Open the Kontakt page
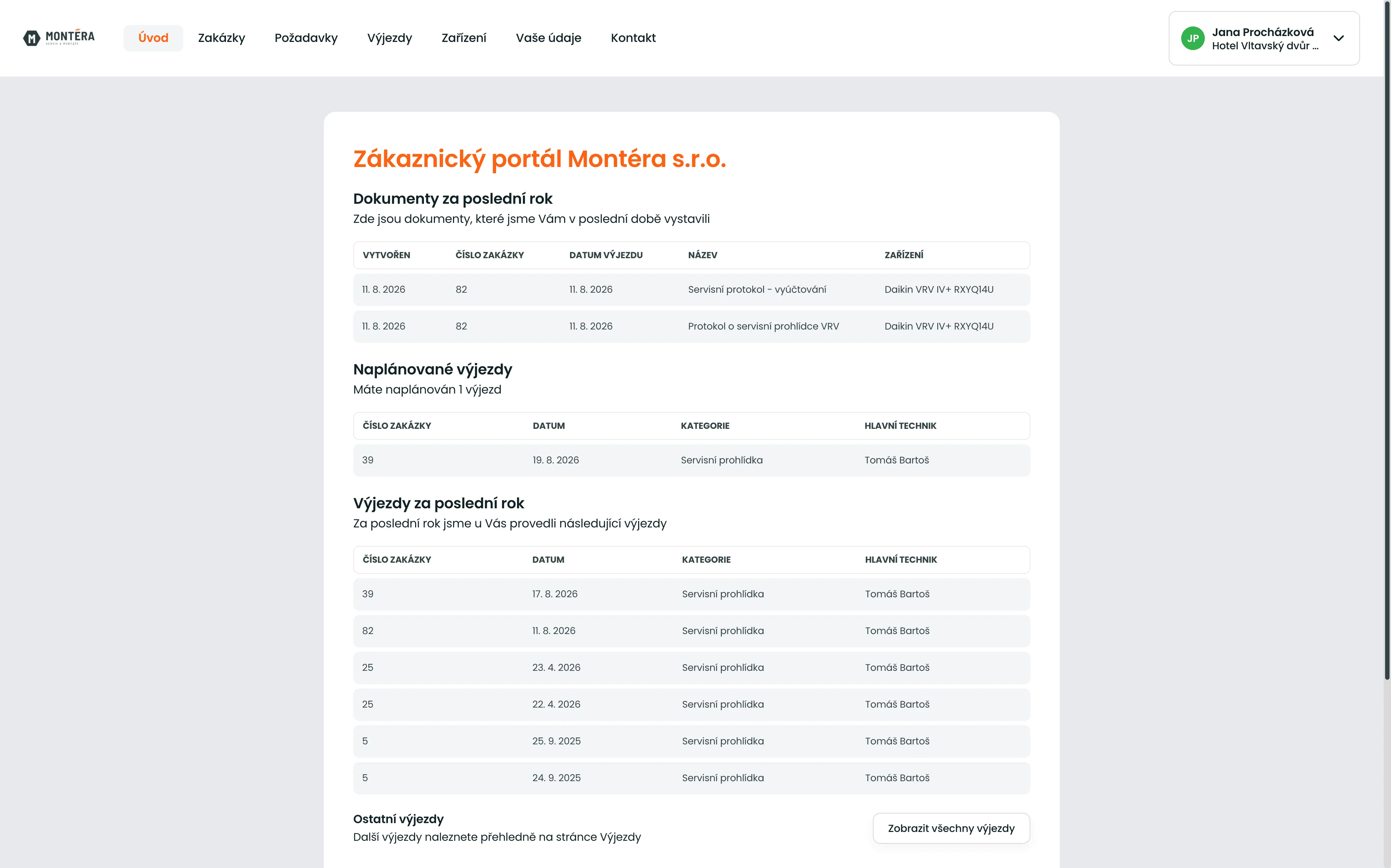Image resolution: width=1391 pixels, height=868 pixels. click(x=633, y=38)
